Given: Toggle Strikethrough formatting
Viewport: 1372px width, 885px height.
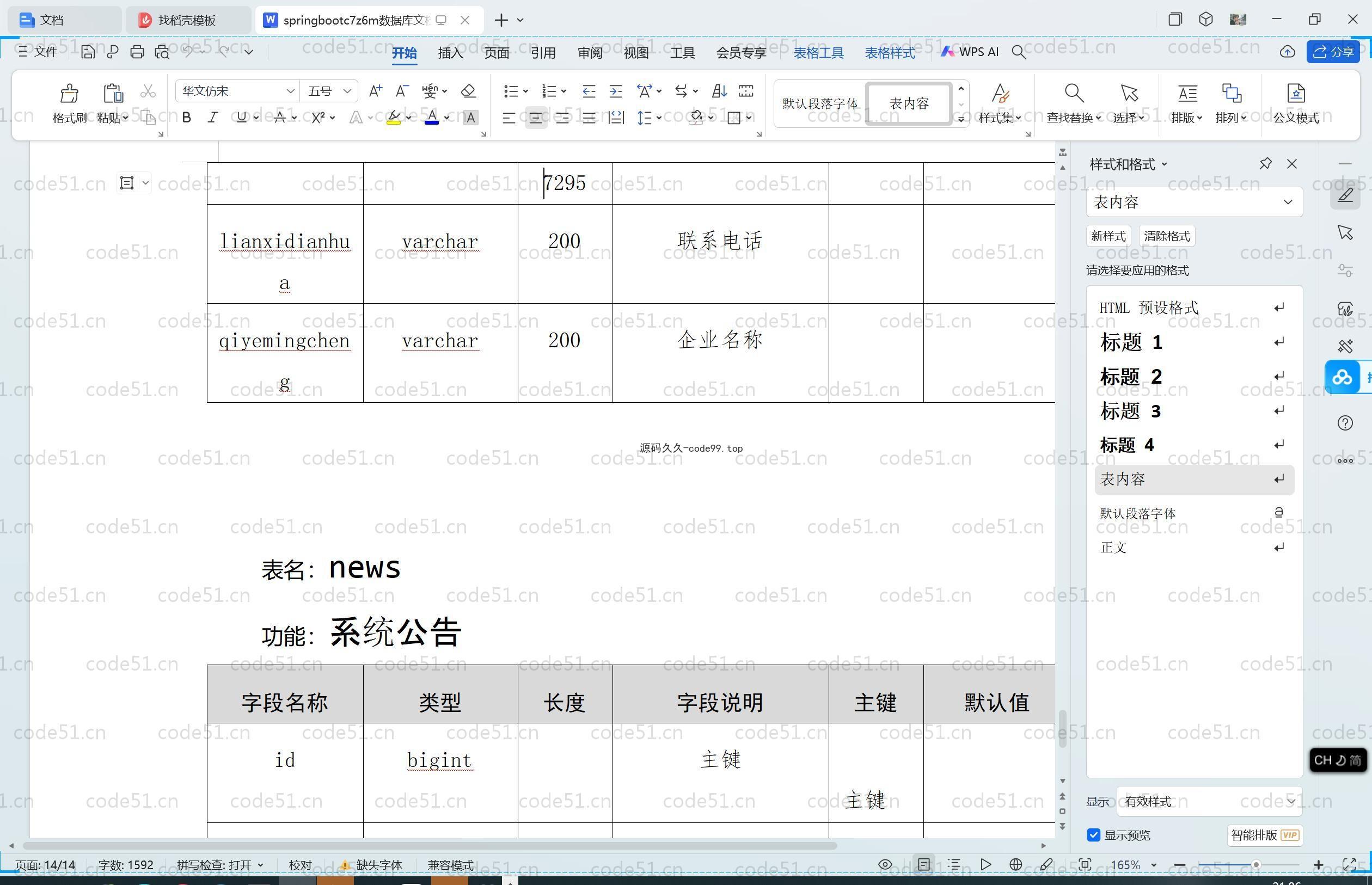Looking at the screenshot, I should tap(280, 118).
